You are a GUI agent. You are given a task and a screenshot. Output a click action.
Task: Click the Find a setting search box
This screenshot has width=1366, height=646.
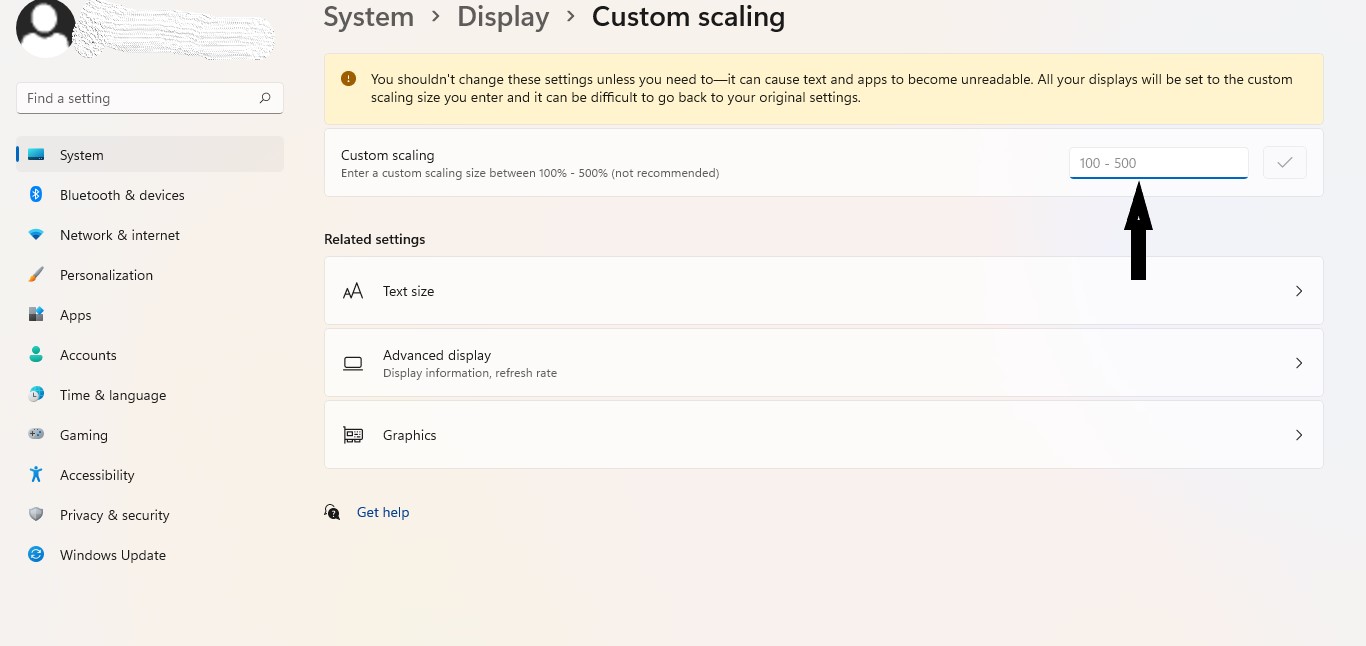140,98
